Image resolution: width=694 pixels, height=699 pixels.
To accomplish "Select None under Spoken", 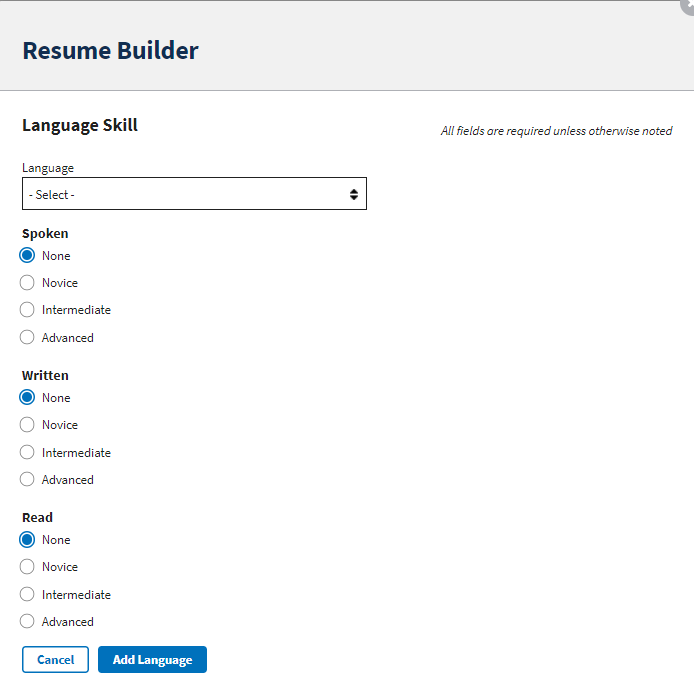I will [x=27, y=256].
